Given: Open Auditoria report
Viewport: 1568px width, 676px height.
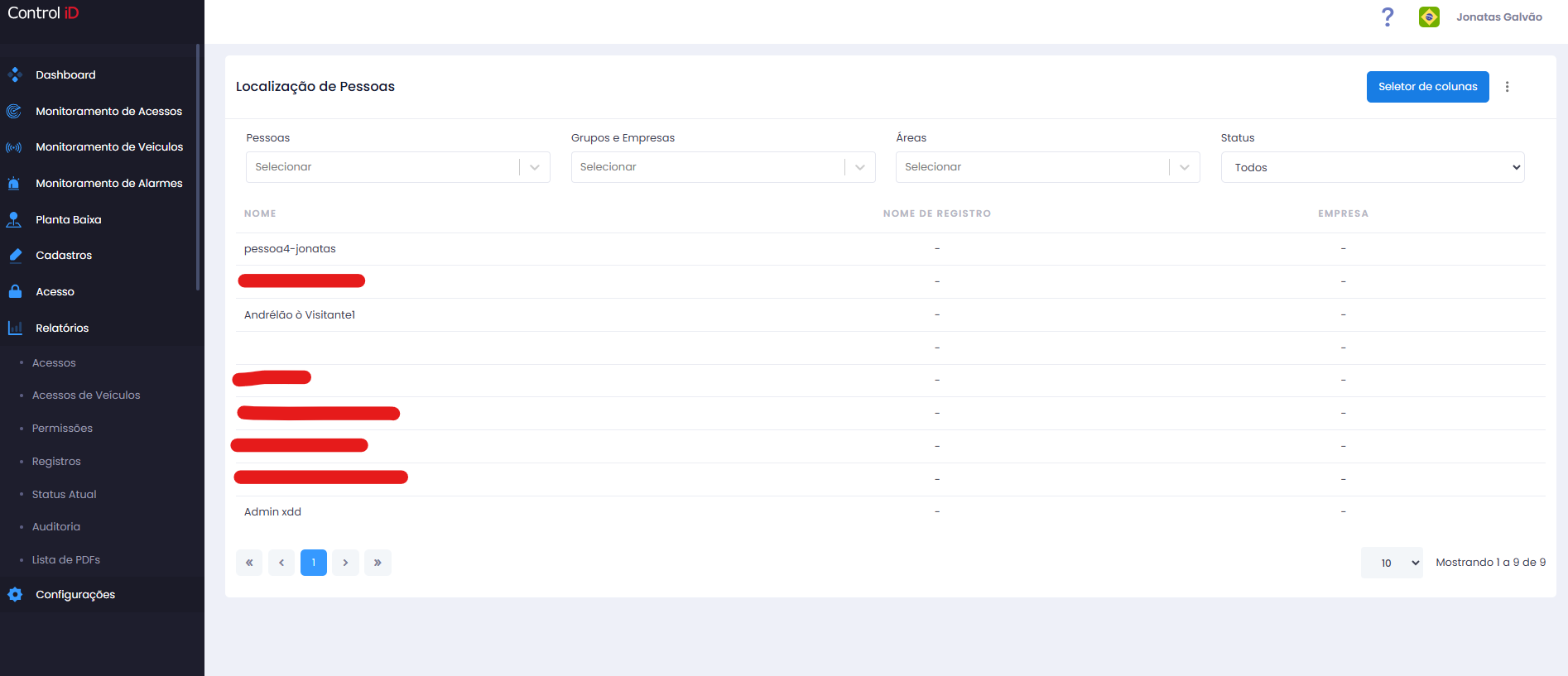Looking at the screenshot, I should point(56,526).
